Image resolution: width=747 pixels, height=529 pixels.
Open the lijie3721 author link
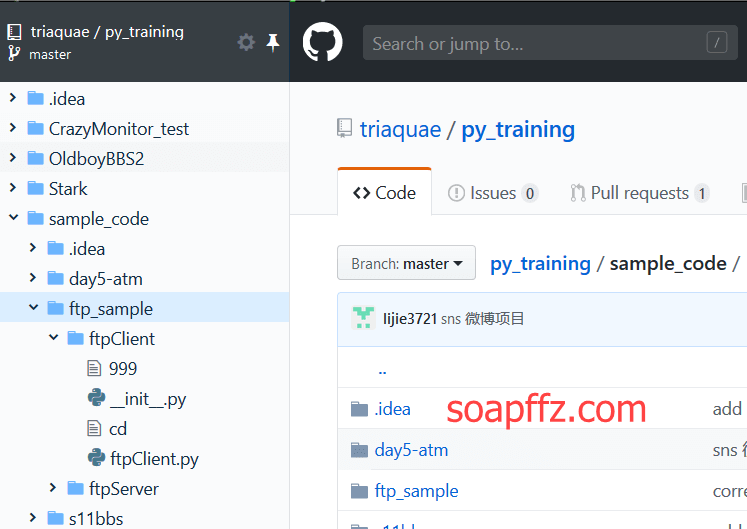410,318
